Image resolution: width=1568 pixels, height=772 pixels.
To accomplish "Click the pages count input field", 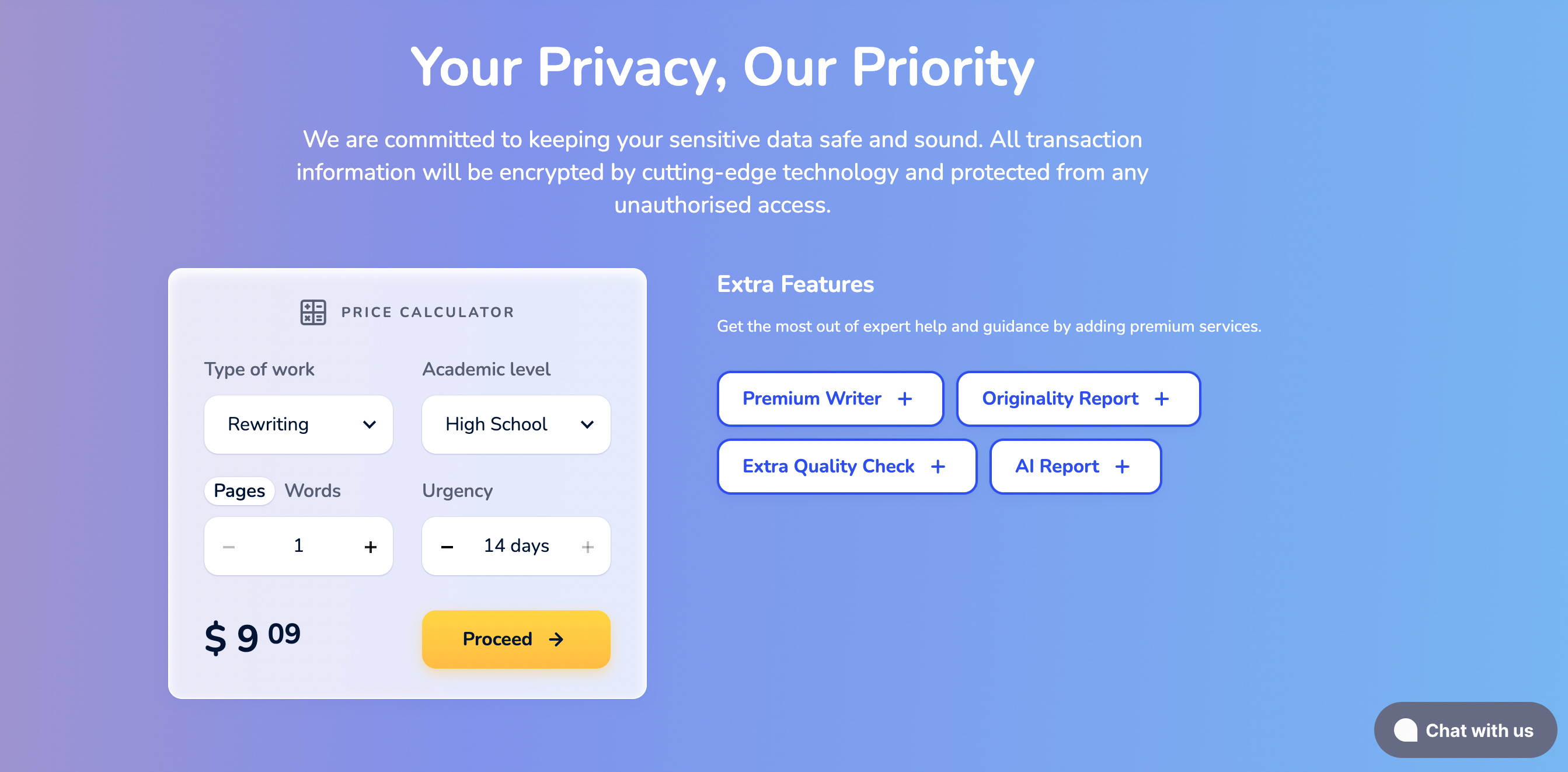I will pyautogui.click(x=299, y=546).
